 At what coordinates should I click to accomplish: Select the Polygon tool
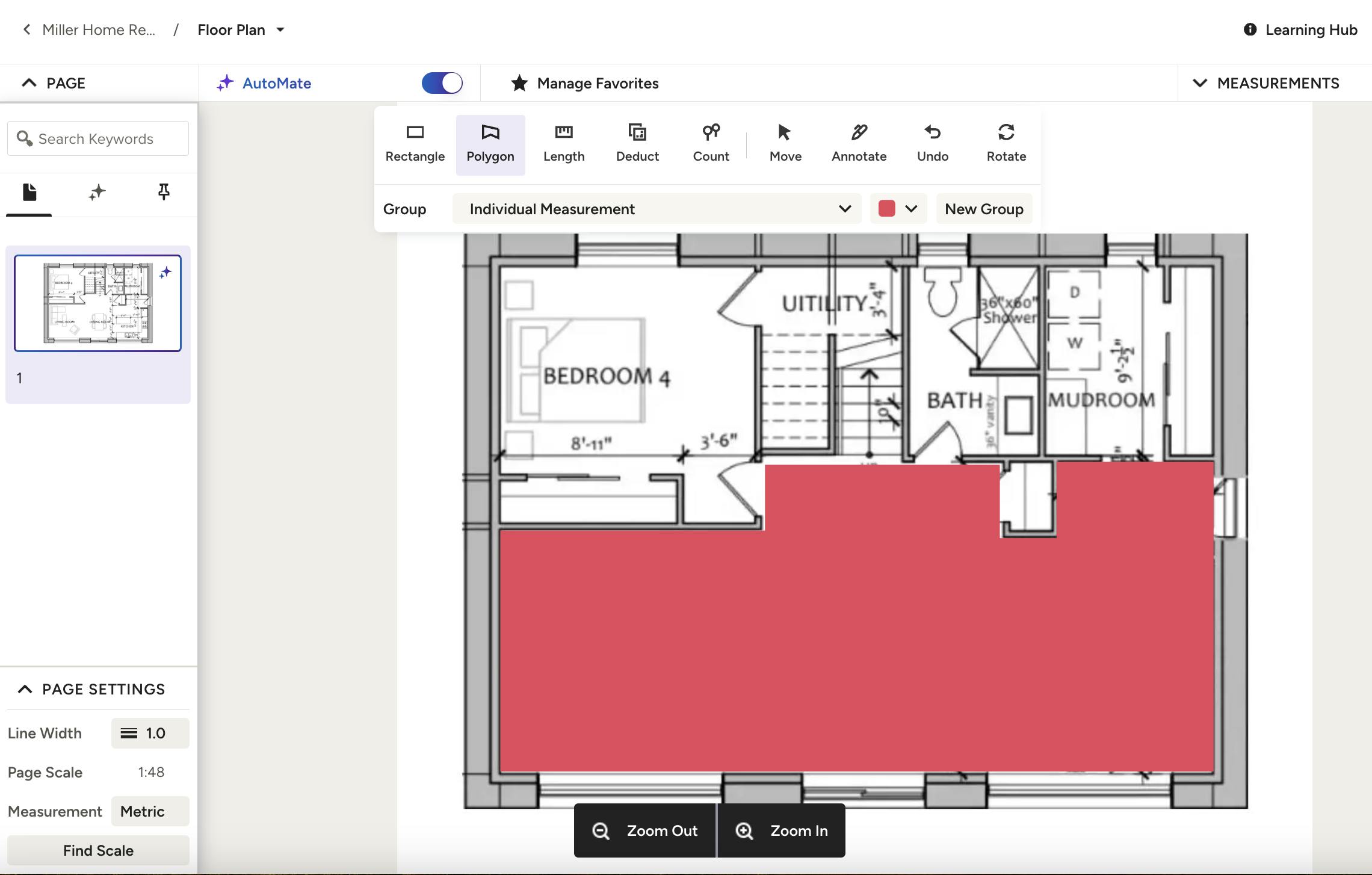(490, 143)
